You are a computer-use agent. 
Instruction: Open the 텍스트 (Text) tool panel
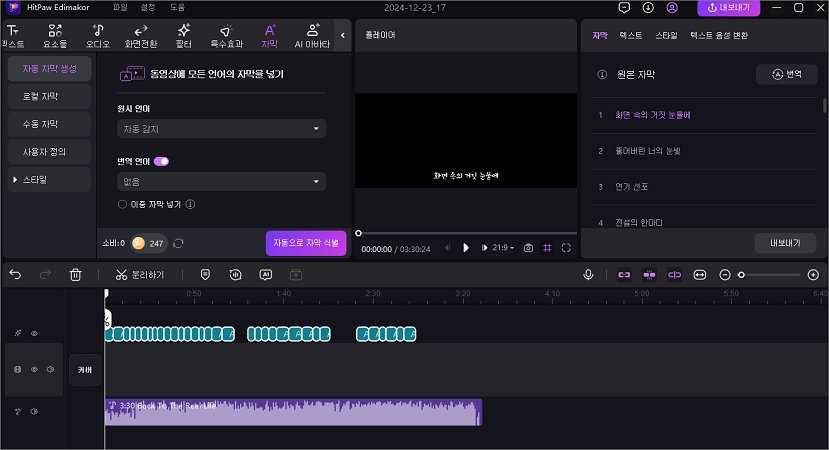click(13, 36)
